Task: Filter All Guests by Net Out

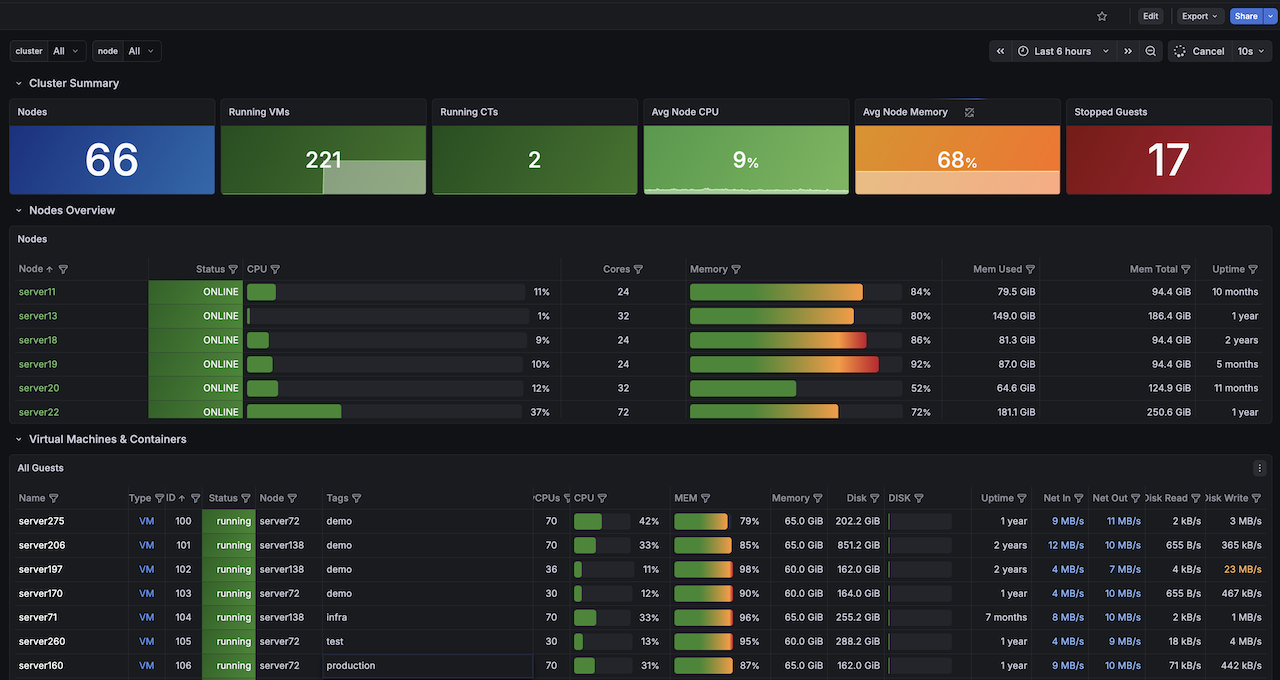Action: pyautogui.click(x=1136, y=498)
